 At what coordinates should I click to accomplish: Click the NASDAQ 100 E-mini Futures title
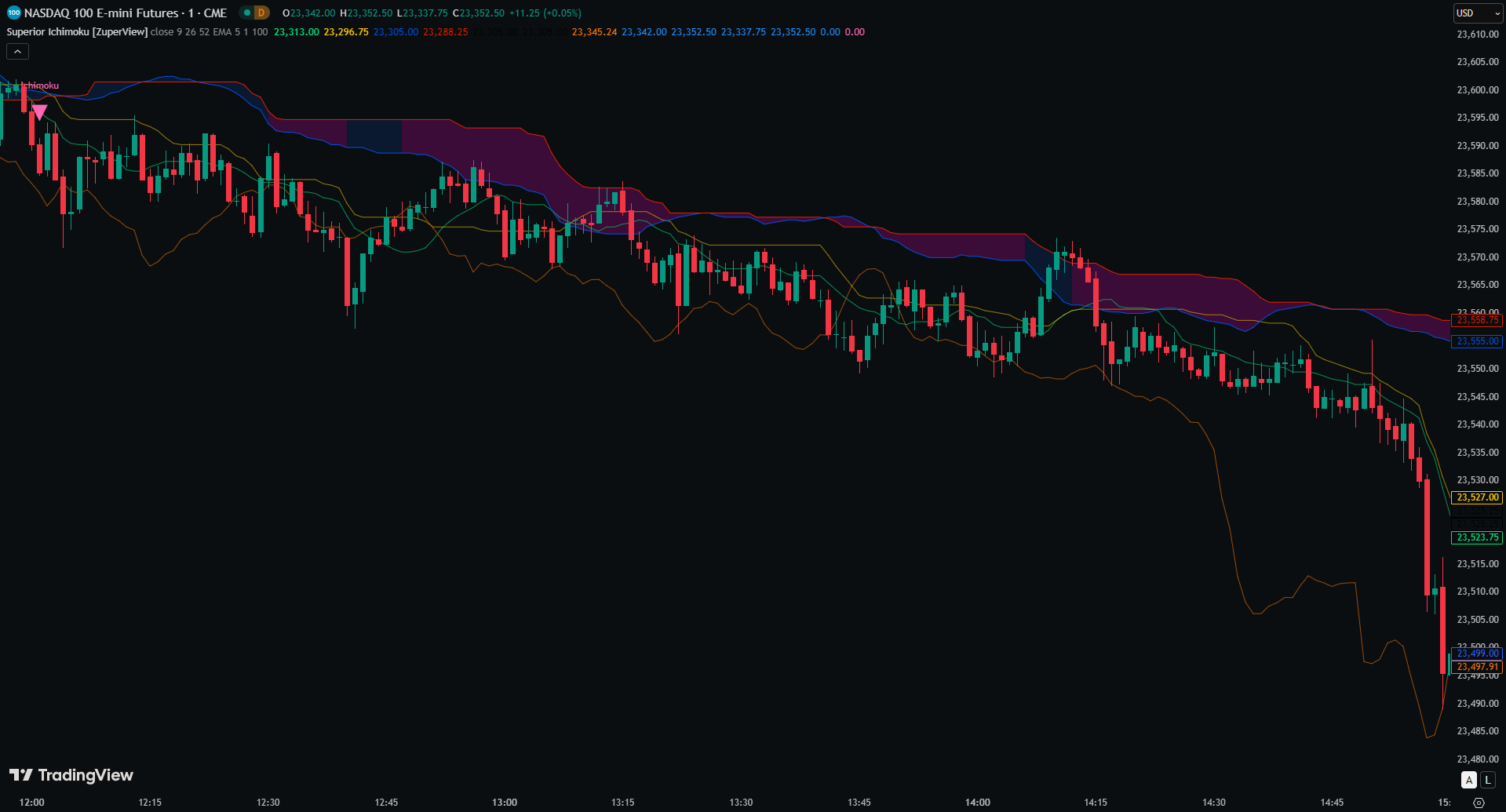coord(126,13)
